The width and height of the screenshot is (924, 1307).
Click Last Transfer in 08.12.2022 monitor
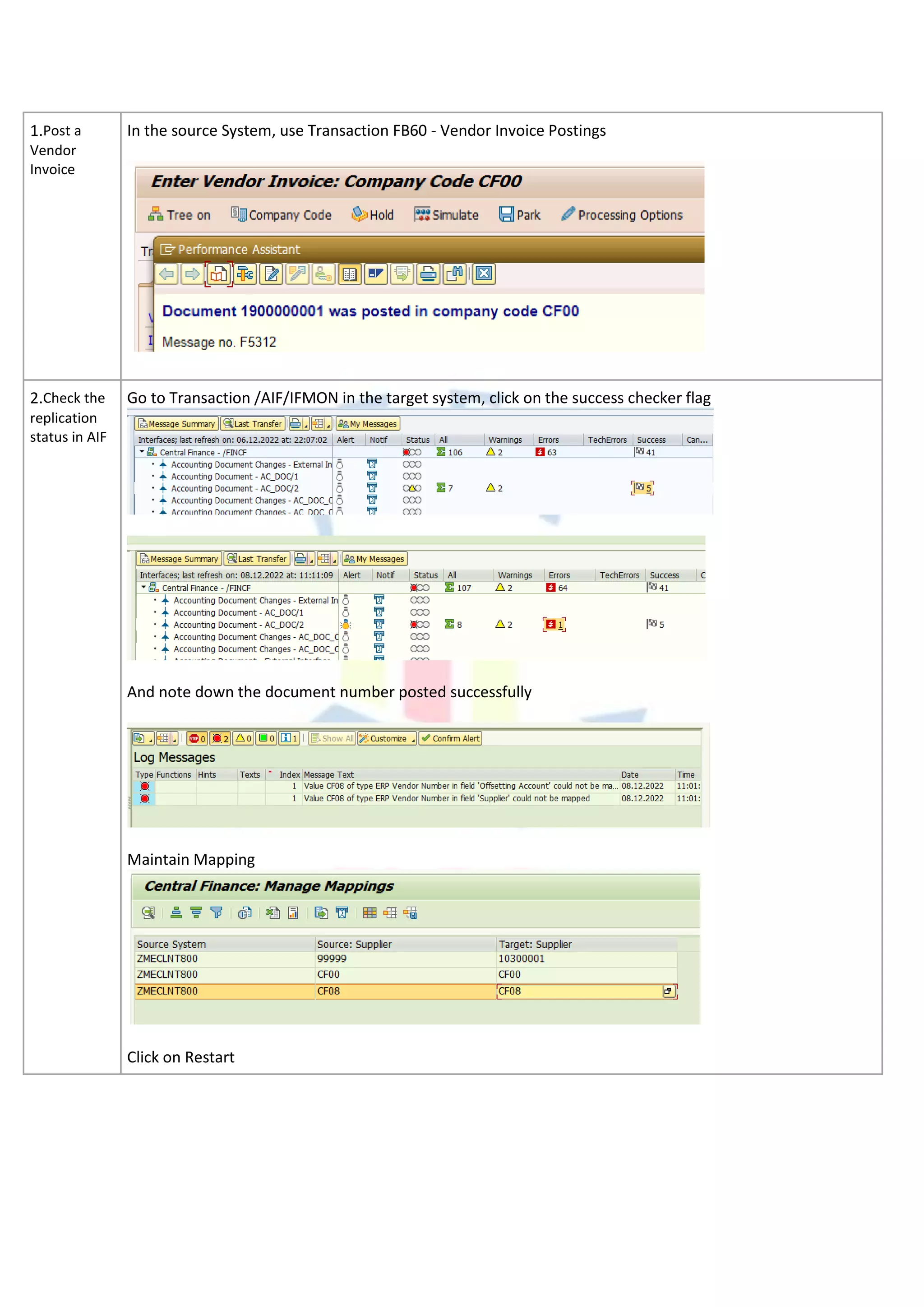pyautogui.click(x=257, y=559)
